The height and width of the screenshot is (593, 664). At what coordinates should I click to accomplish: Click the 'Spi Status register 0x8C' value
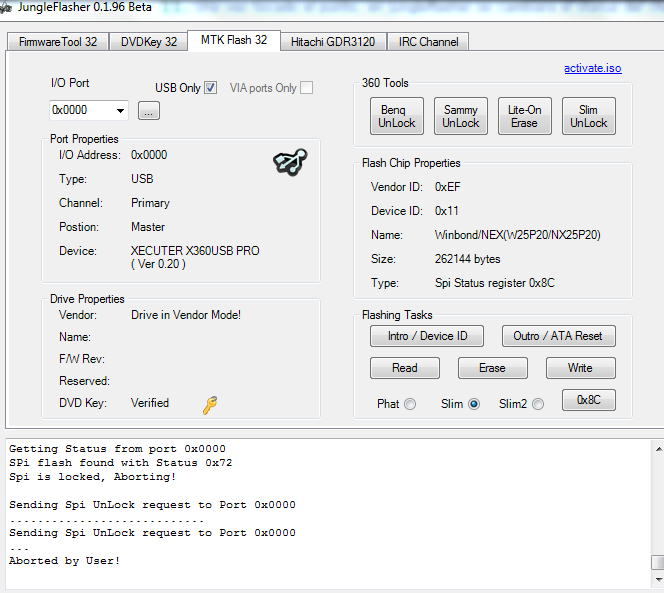pos(495,283)
